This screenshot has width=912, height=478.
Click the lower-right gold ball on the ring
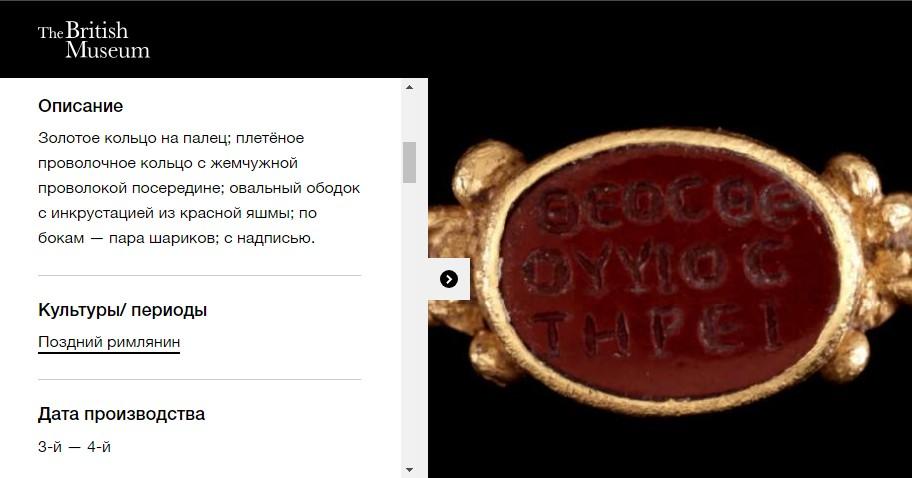847,356
